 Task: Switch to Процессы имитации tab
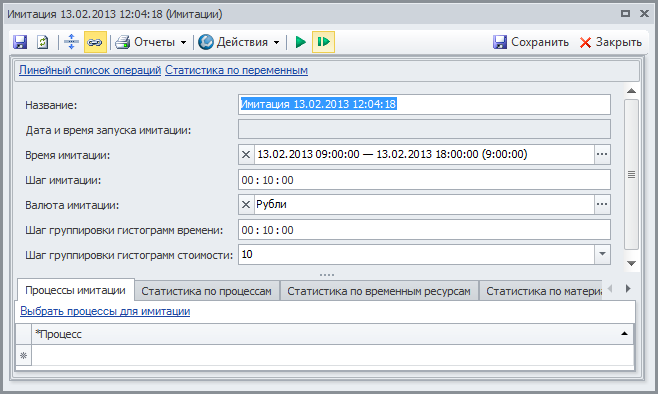[76, 290]
